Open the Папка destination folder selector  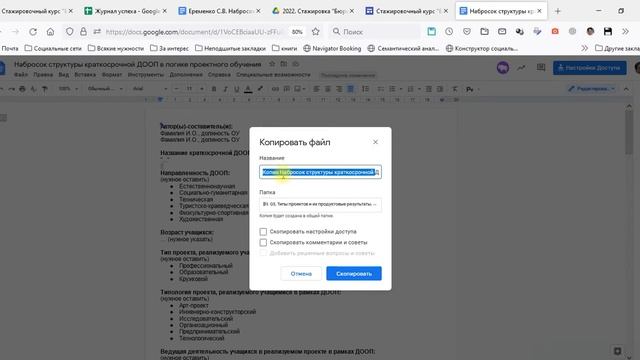(x=320, y=204)
